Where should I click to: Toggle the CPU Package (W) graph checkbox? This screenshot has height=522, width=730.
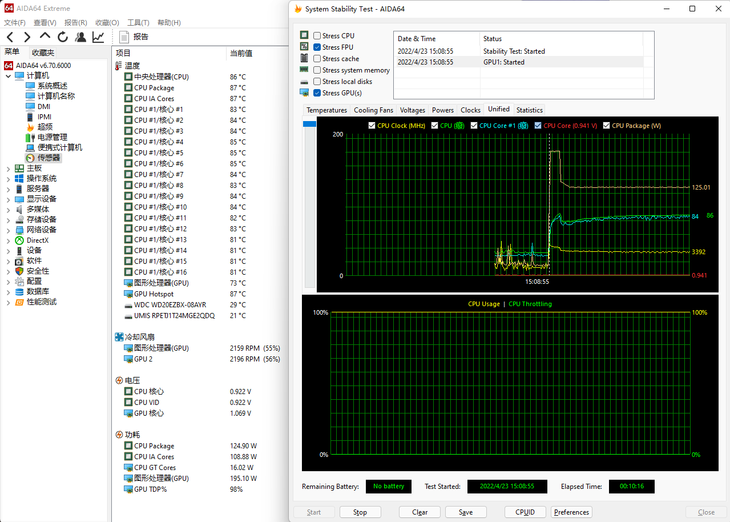point(606,125)
